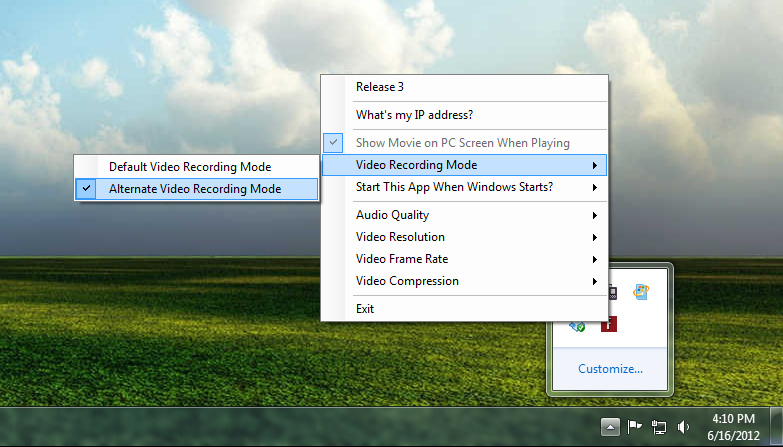
Task: Click the Safely Remove Hardware tray icon
Action: (x=578, y=324)
